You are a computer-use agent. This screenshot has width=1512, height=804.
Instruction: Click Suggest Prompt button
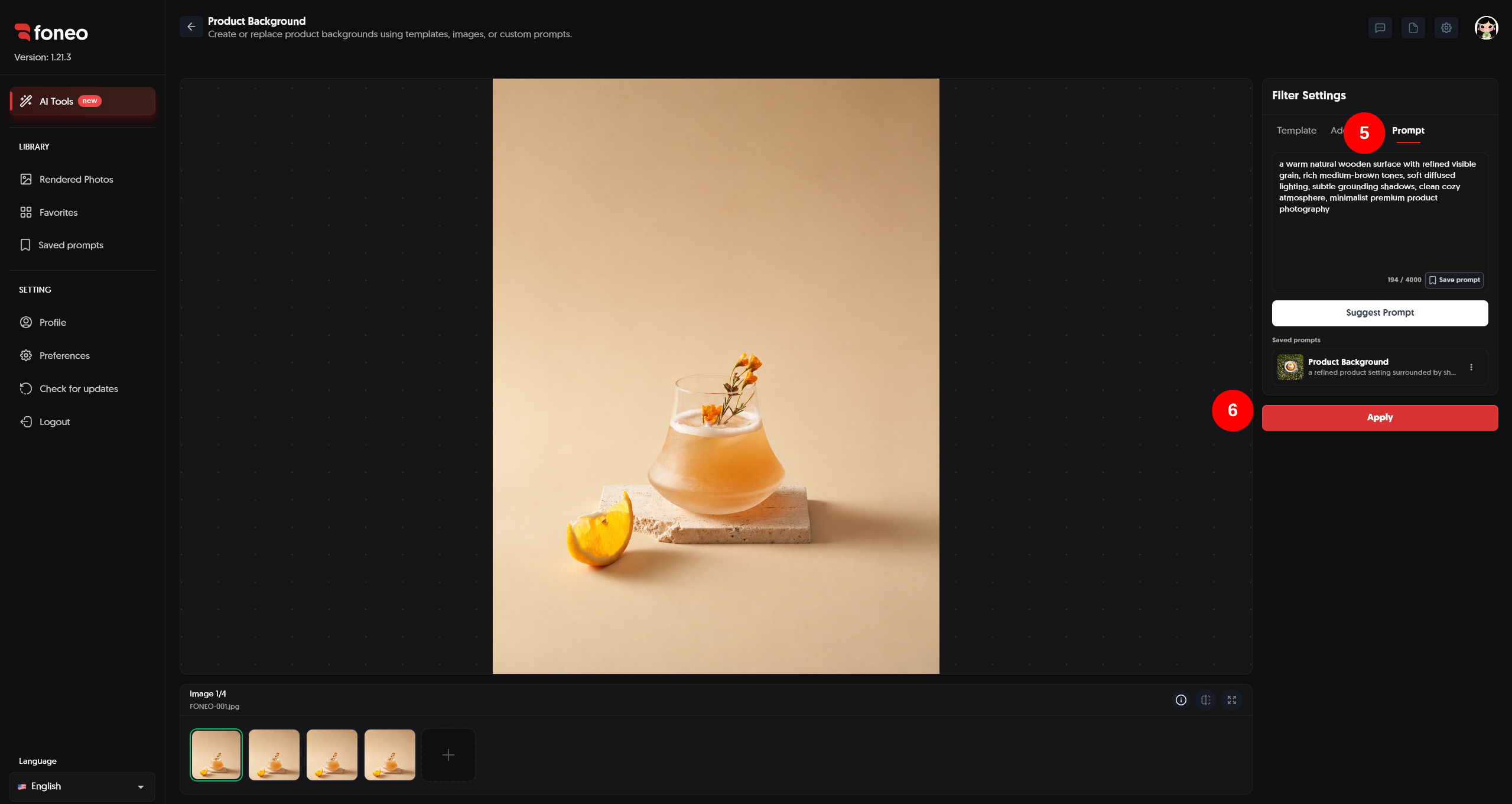pos(1380,313)
